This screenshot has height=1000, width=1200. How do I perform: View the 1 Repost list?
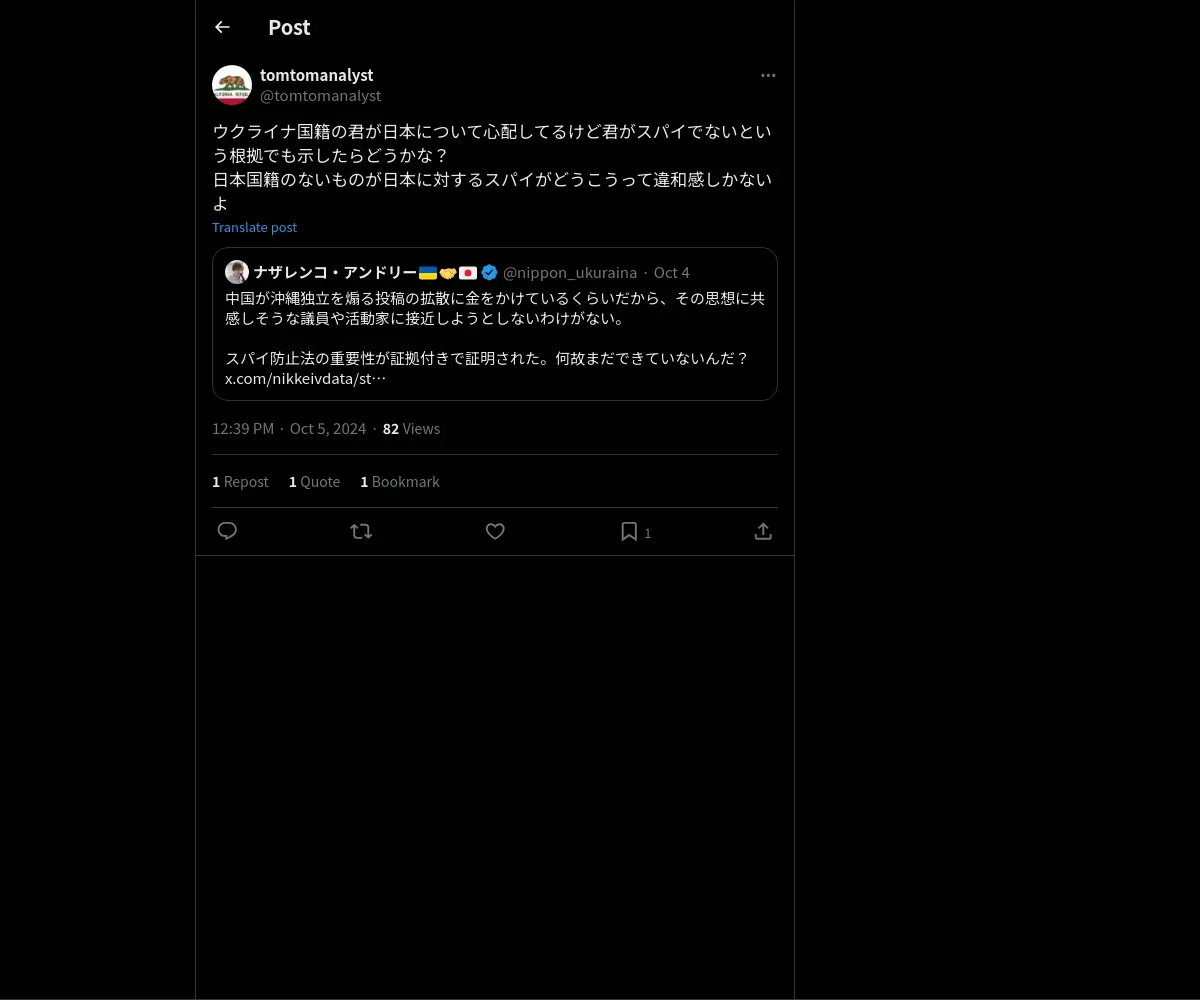point(240,482)
